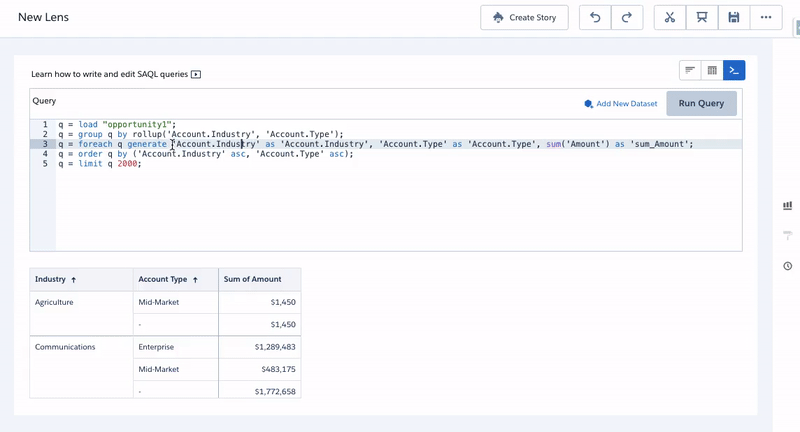
Task: Click the Industry sort arrow
Action: pyautogui.click(x=73, y=280)
